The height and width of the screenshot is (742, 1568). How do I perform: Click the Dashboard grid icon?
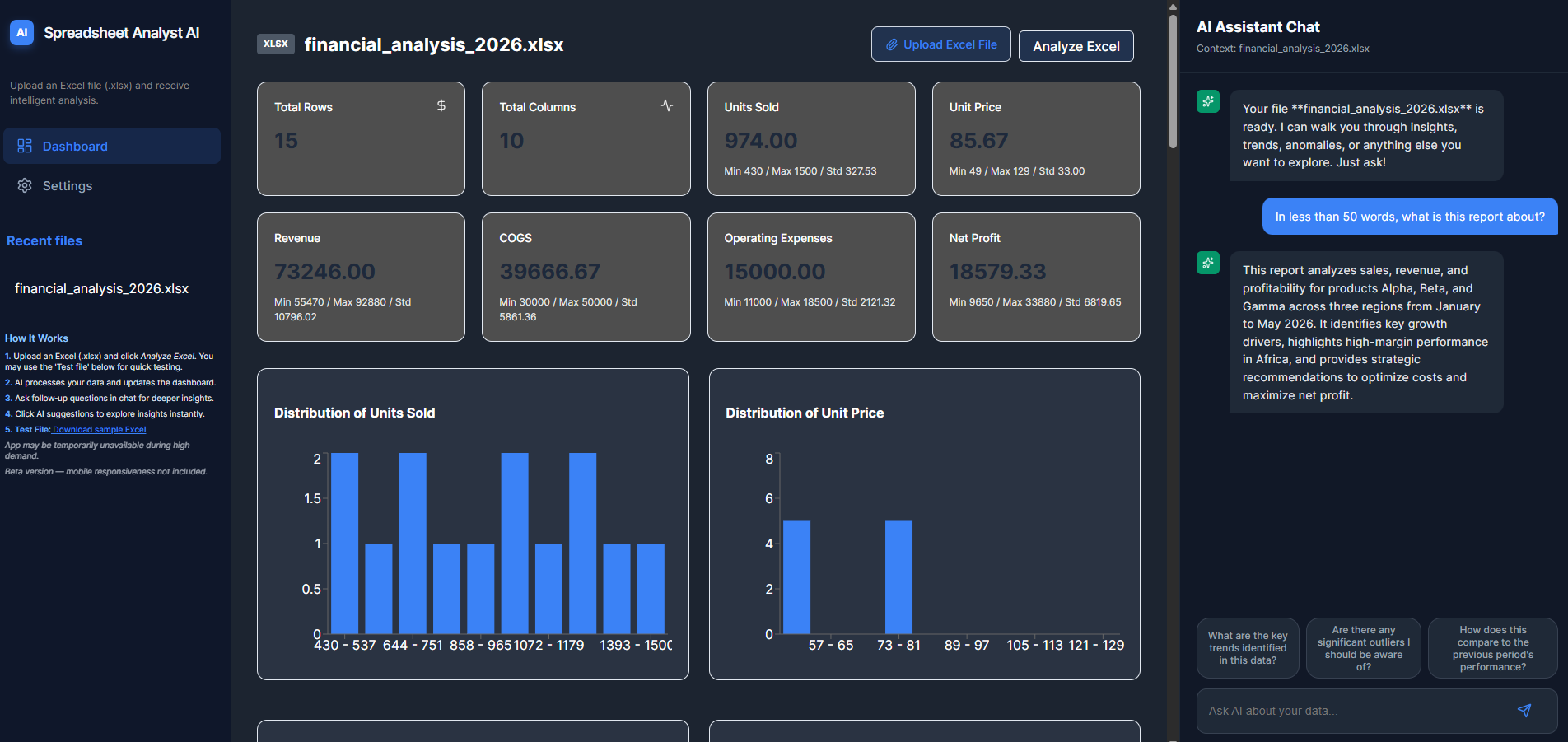pyautogui.click(x=25, y=146)
